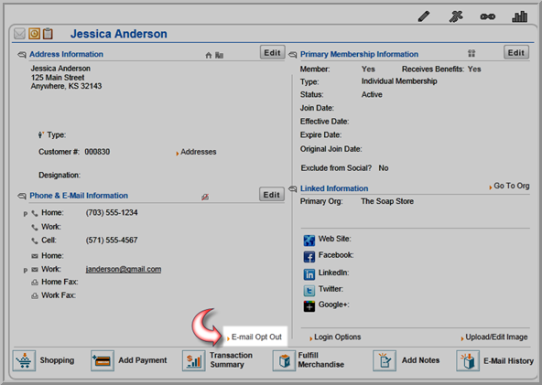Viewport: 542px width, 385px height.
Task: Click Edit button for Primary Membership Information
Action: pos(516,53)
